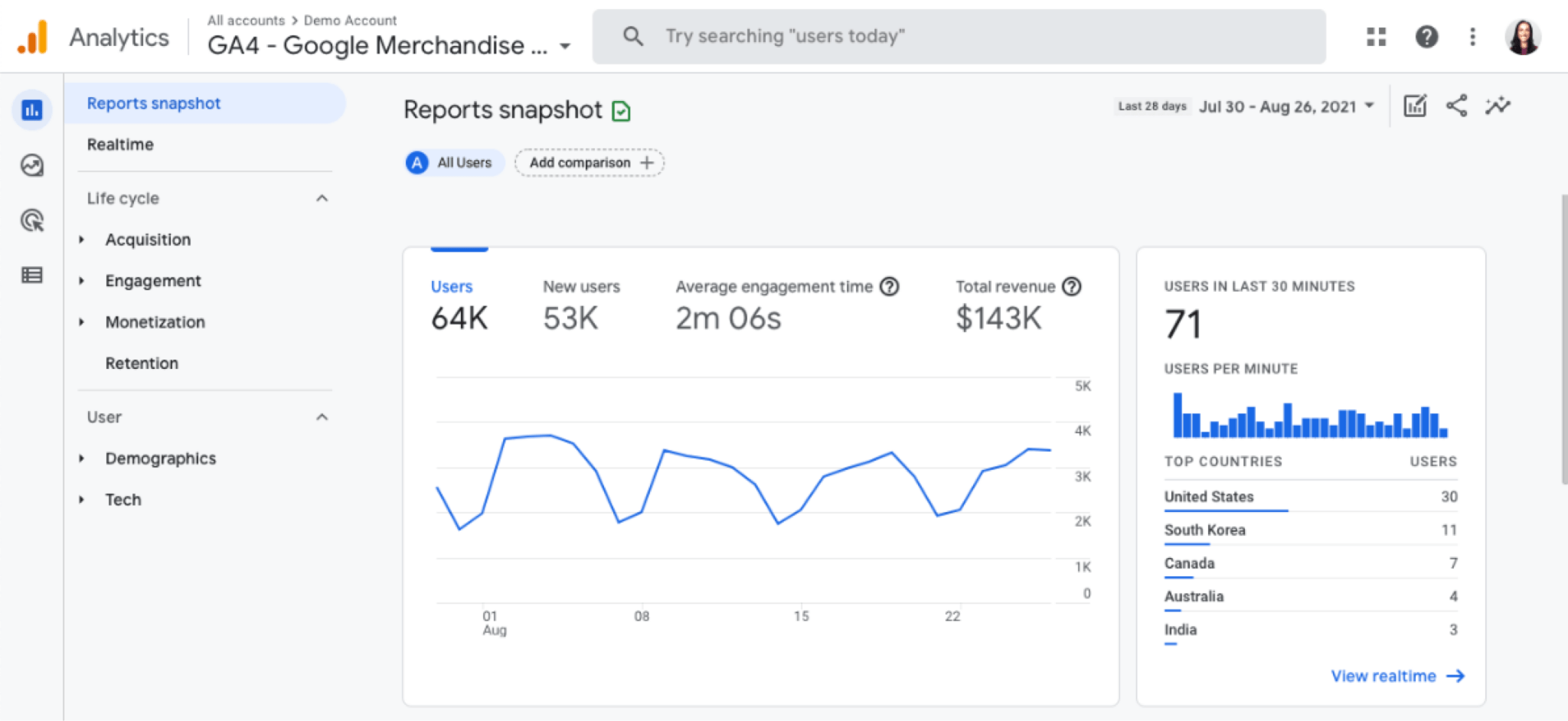
Task: Click the search bar input field
Action: click(957, 37)
